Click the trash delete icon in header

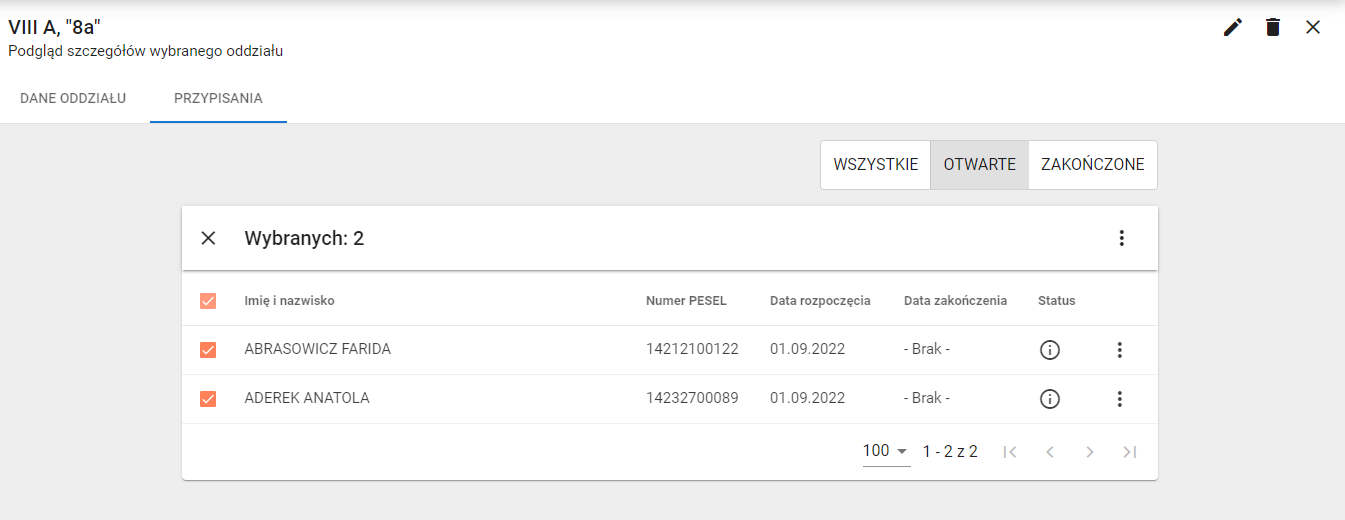tap(1273, 28)
